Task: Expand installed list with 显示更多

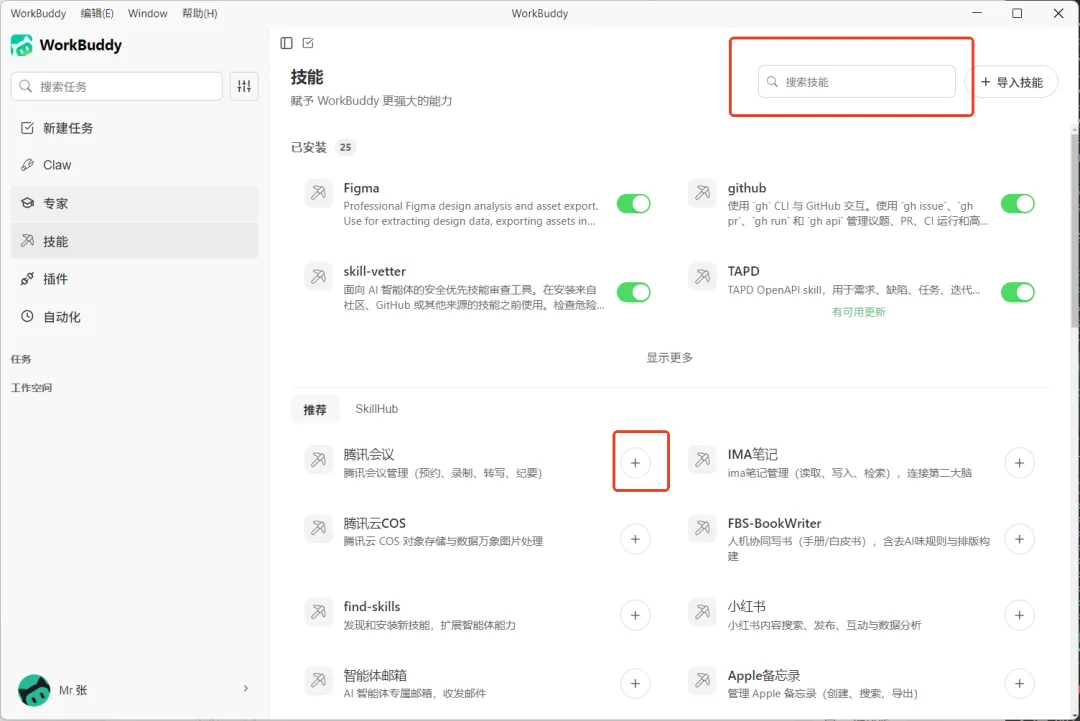Action: [669, 357]
